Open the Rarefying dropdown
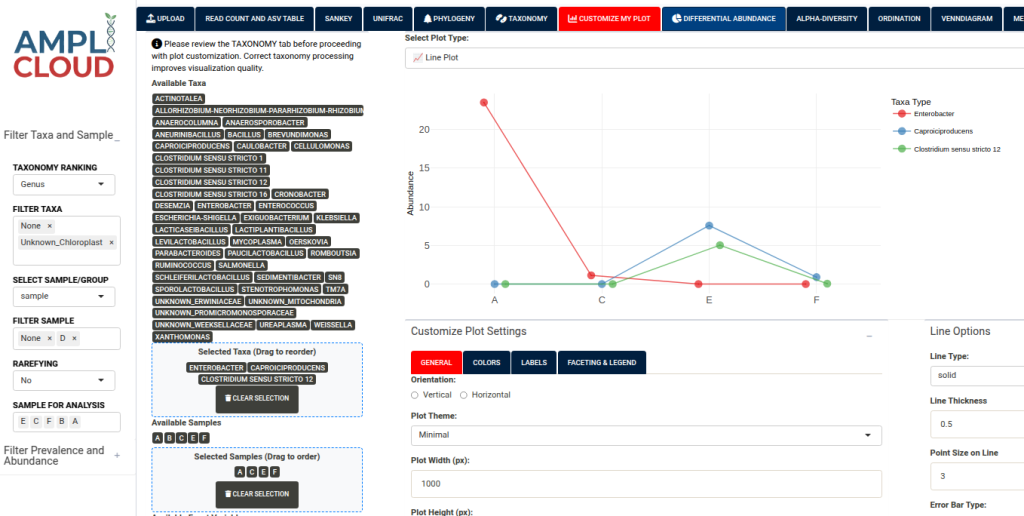 coord(65,381)
